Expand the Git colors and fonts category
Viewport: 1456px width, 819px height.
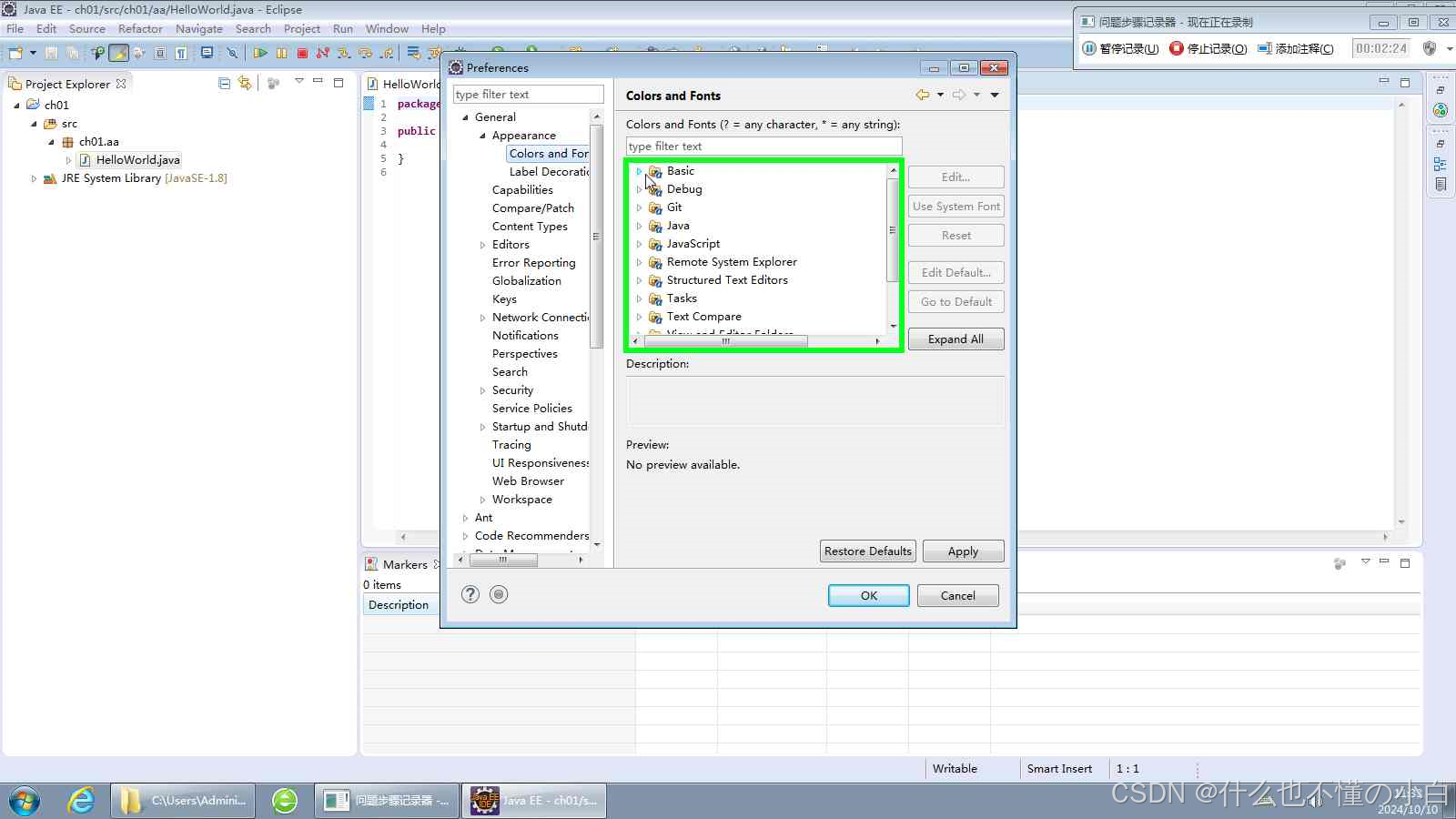639,207
